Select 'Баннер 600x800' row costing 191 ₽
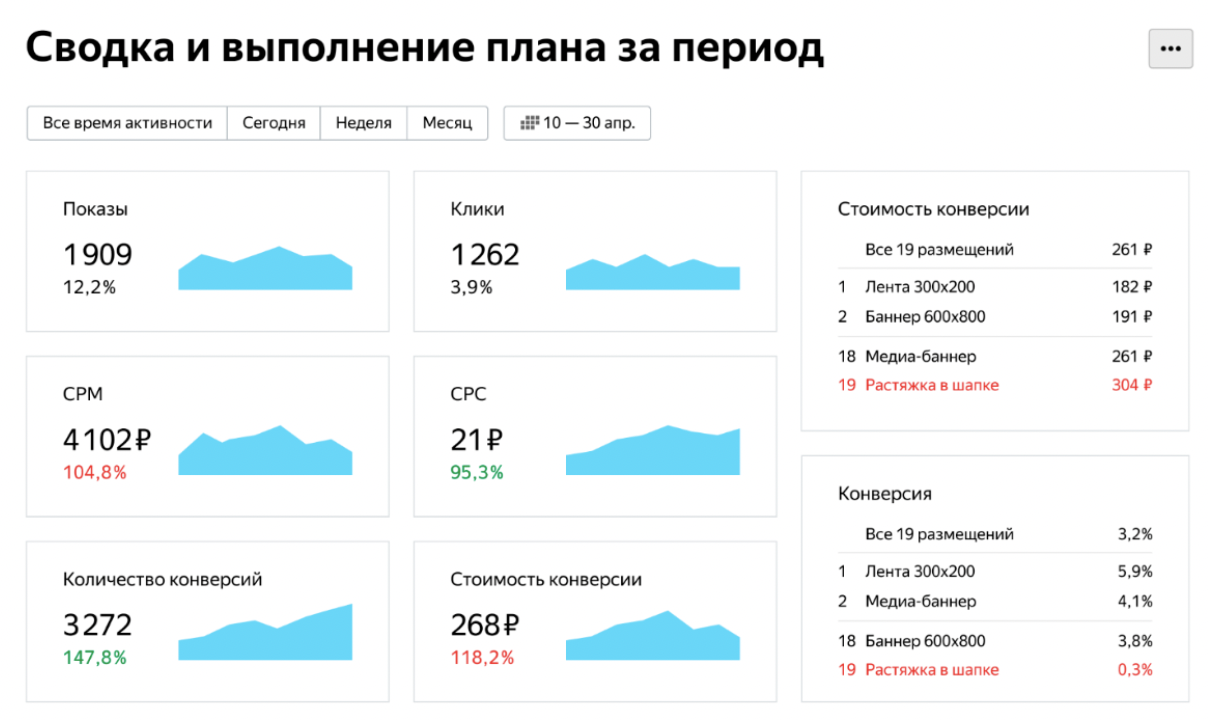This screenshot has width=1208, height=720. [x=995, y=317]
